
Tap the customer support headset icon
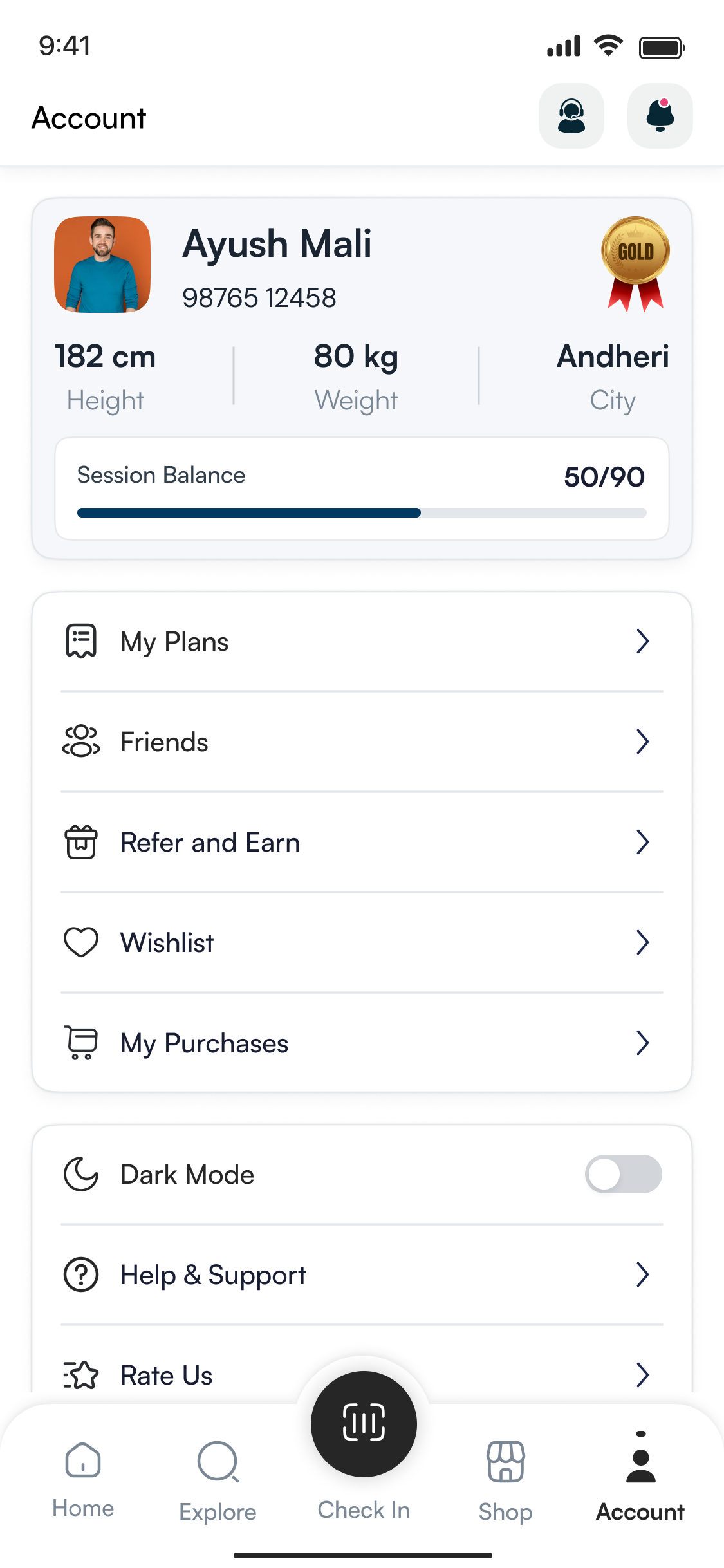tap(571, 117)
